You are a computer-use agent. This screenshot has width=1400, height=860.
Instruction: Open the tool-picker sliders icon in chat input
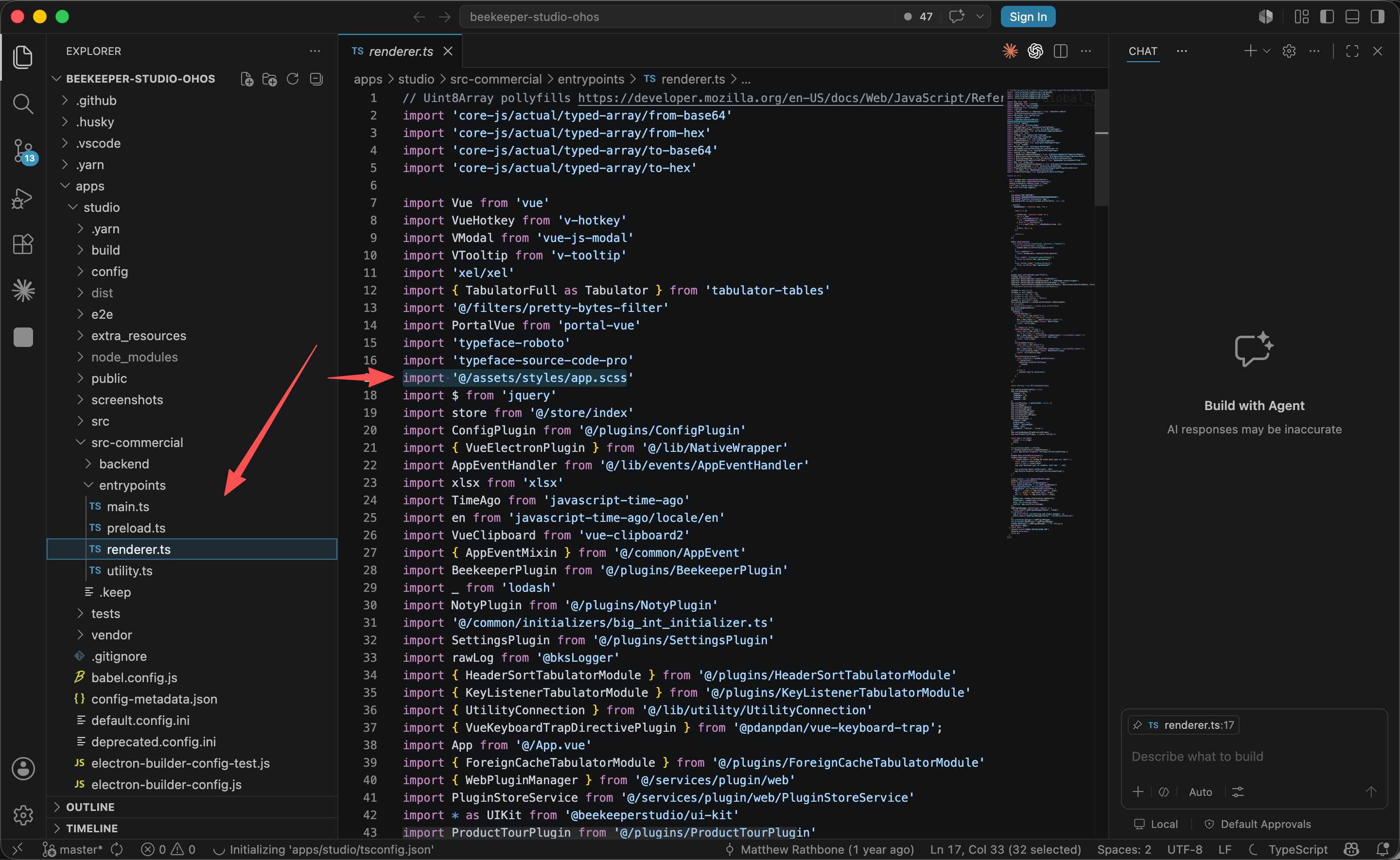tap(1238, 792)
